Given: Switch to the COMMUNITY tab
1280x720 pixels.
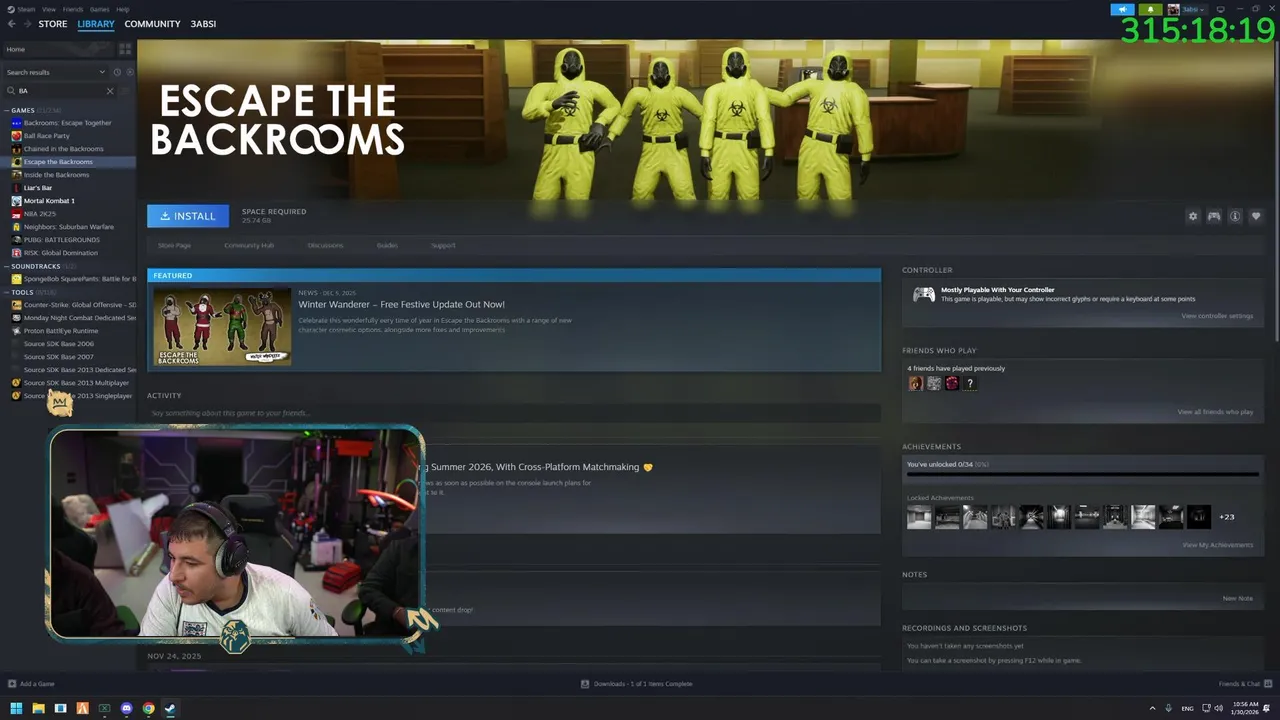Looking at the screenshot, I should click(152, 24).
